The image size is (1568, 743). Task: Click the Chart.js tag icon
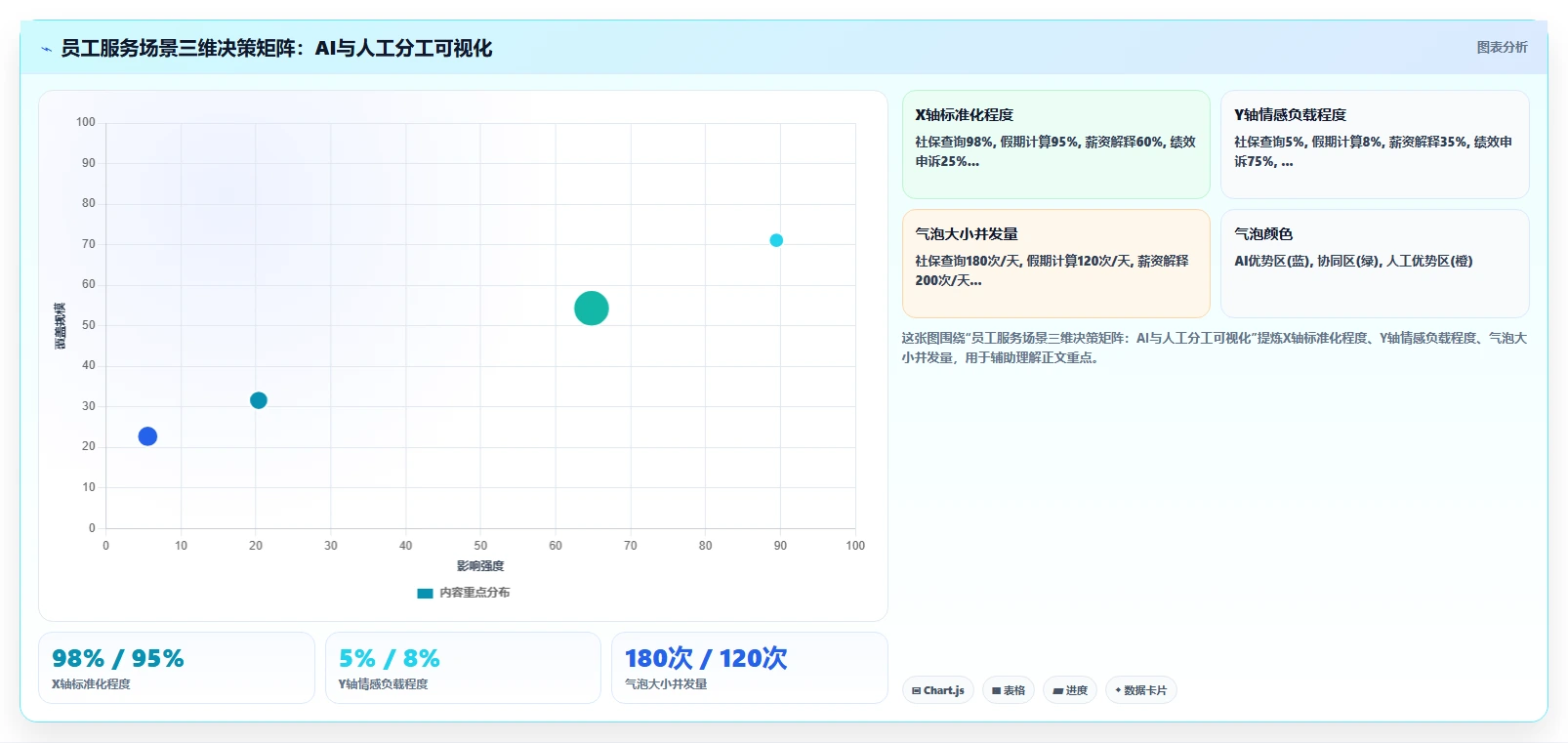point(916,690)
